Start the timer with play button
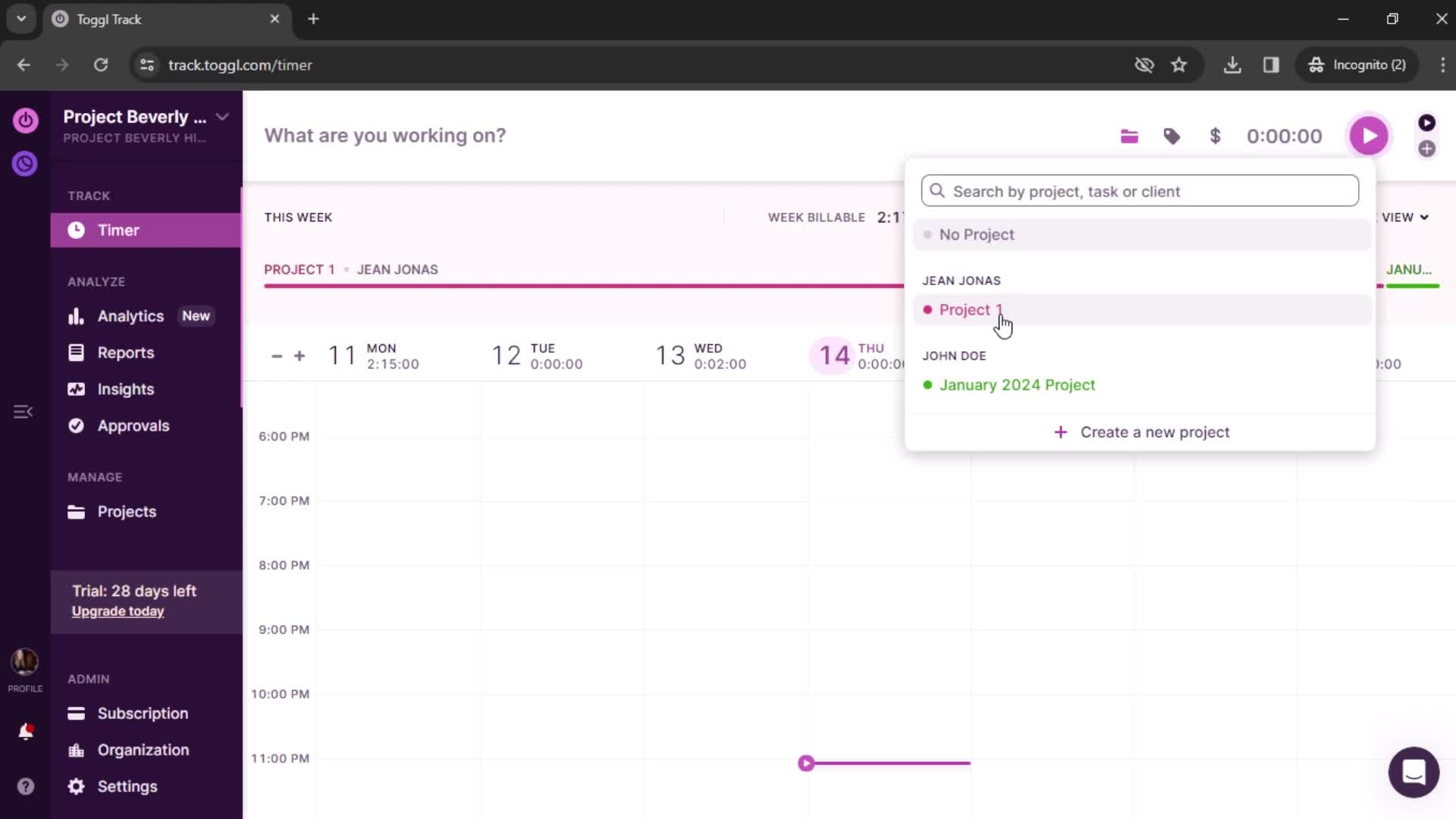This screenshot has height=819, width=1456. 1369,135
